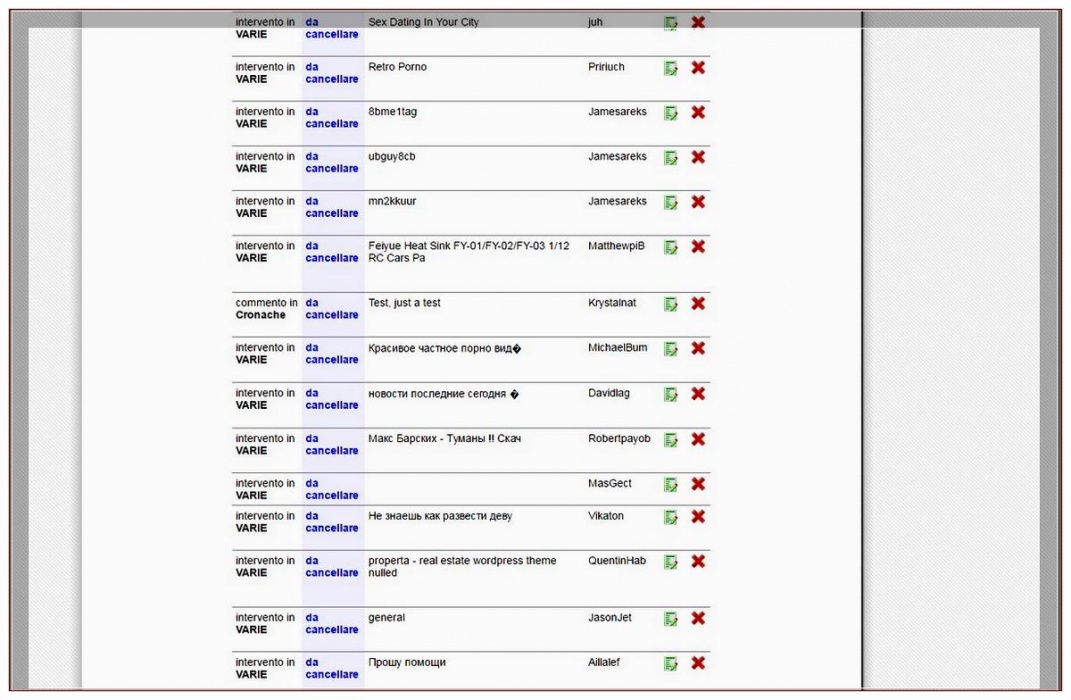Image resolution: width=1071 pixels, height=700 pixels.
Task: Delete the 'Sex Dating In Your City' post
Action: pos(698,23)
